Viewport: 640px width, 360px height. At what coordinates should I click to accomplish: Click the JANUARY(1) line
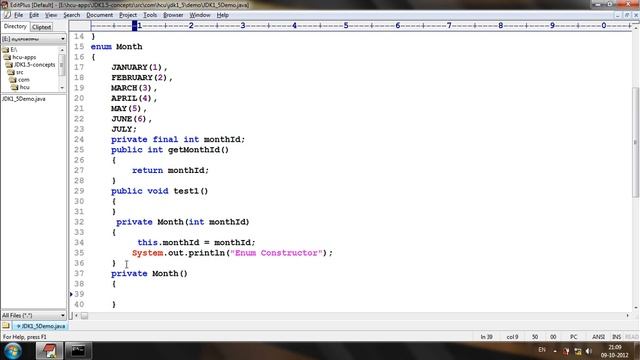point(139,67)
